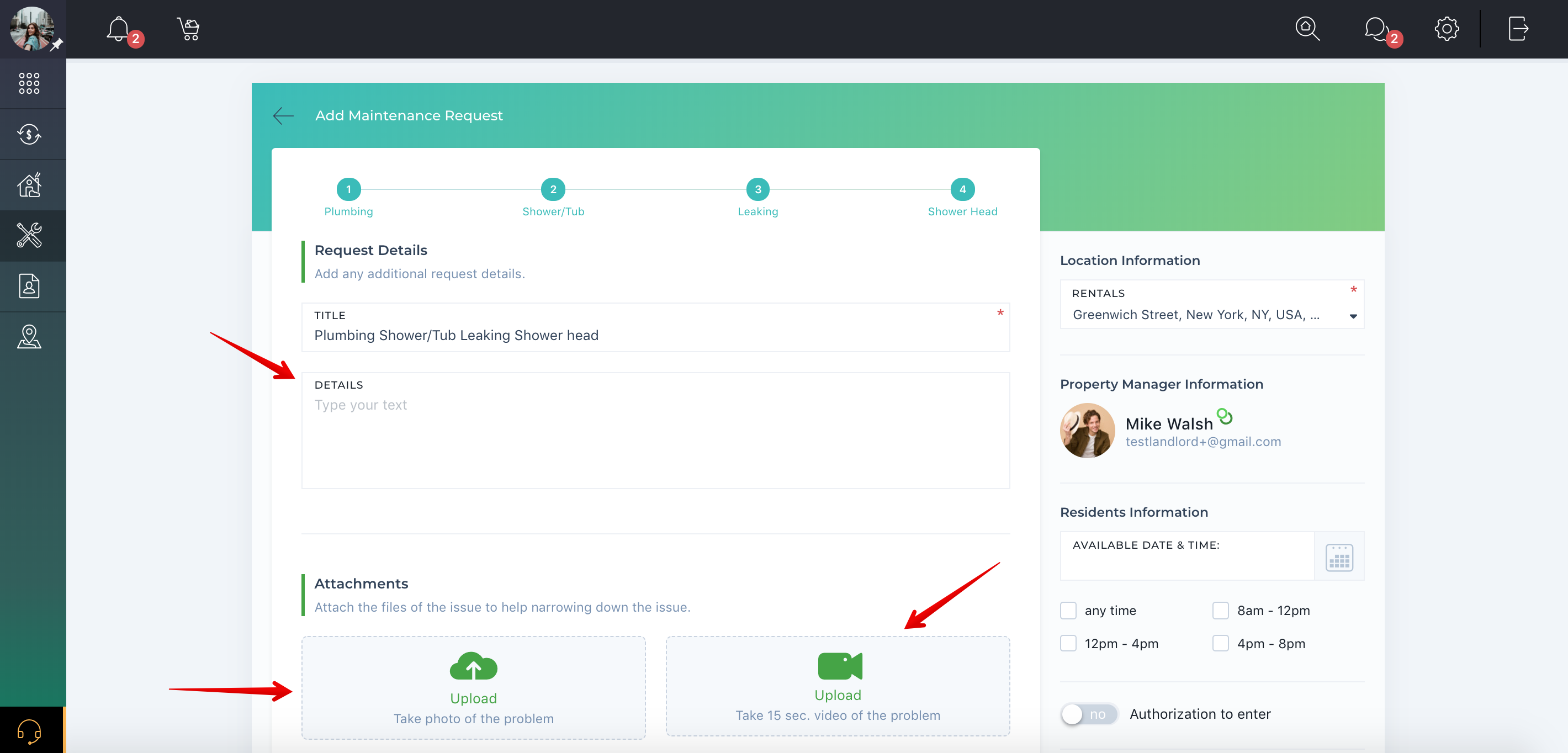Go to step 4 Shower Head
The image size is (1568, 753).
click(962, 189)
